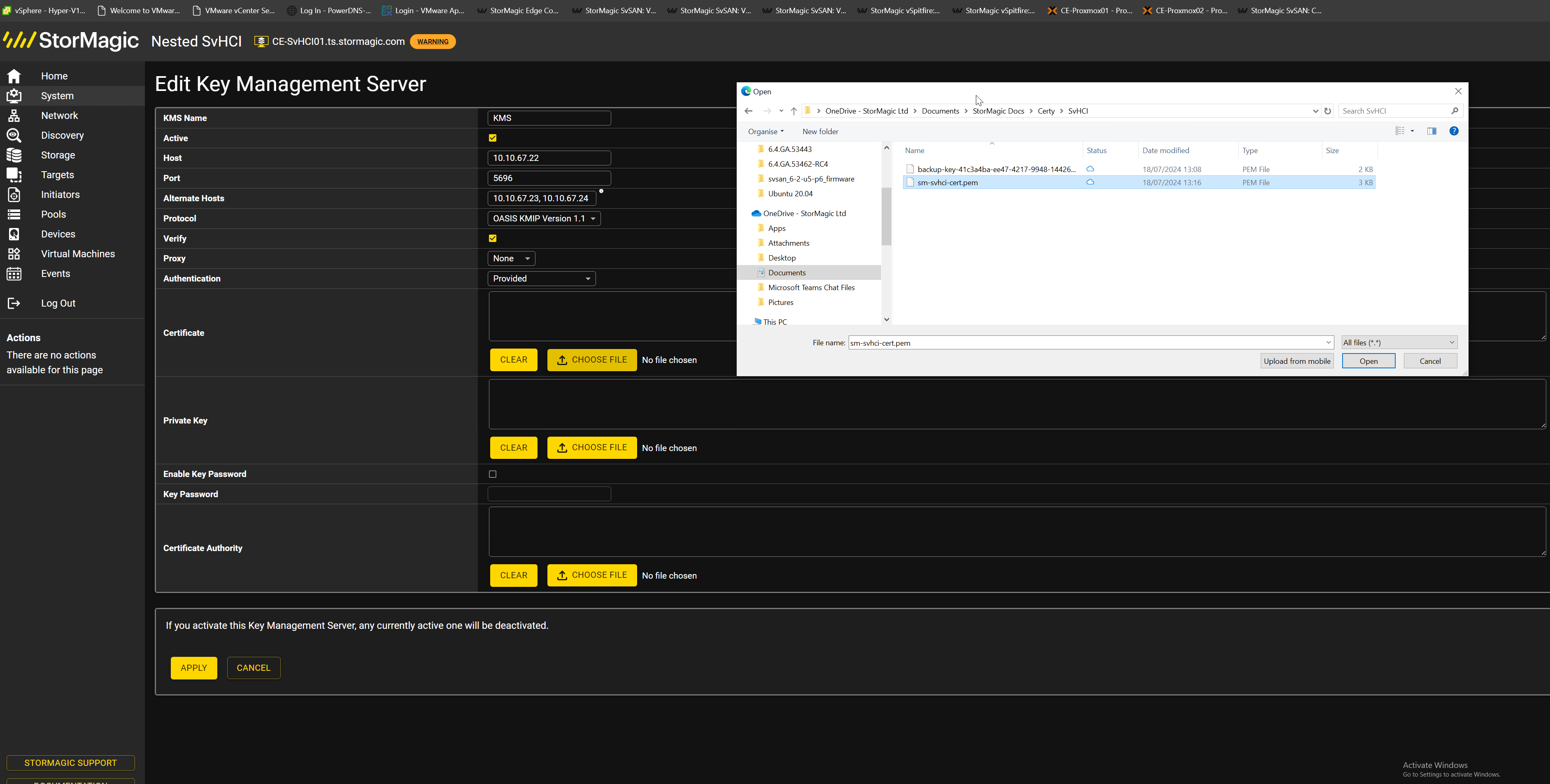Image resolution: width=1550 pixels, height=784 pixels.
Task: Click the Log Out arrow icon
Action: (14, 303)
